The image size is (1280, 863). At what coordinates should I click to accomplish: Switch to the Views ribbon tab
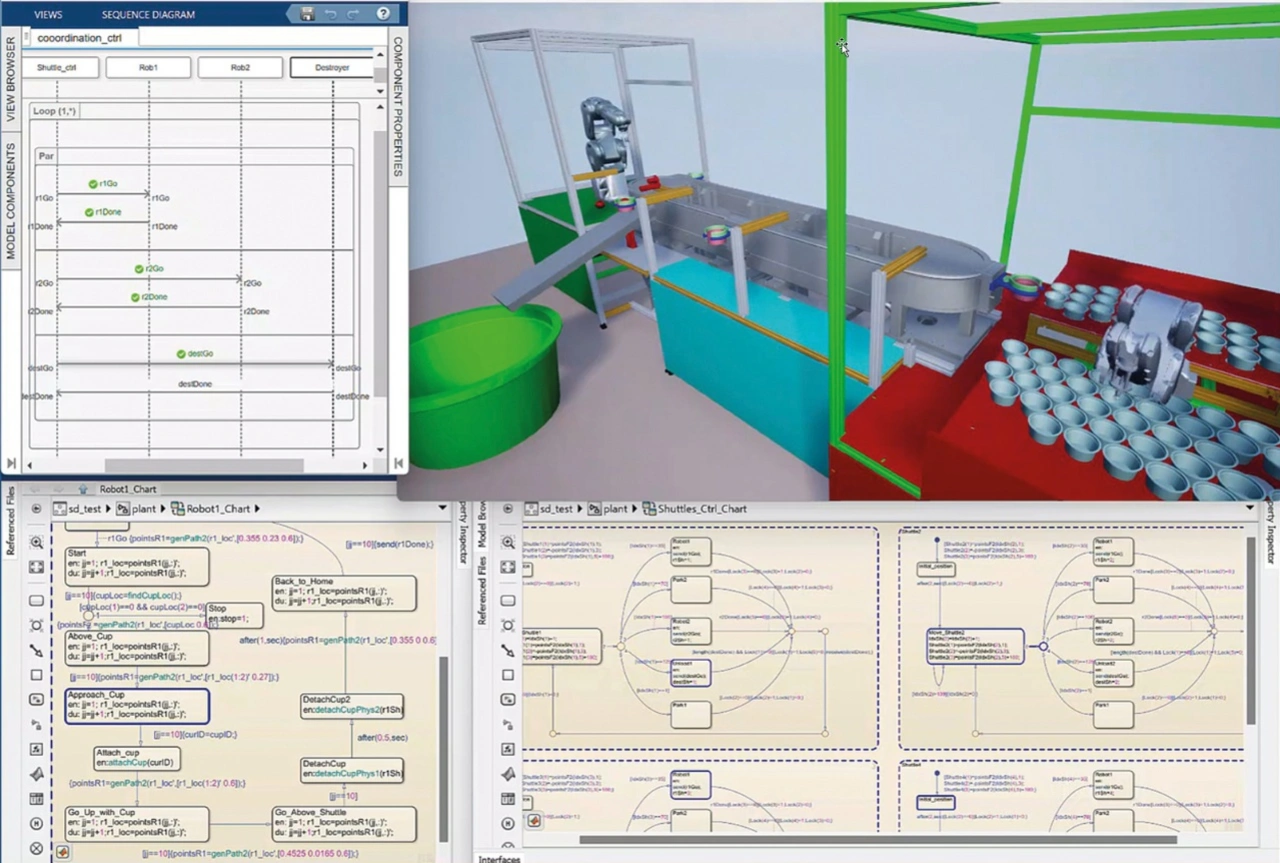48,15
